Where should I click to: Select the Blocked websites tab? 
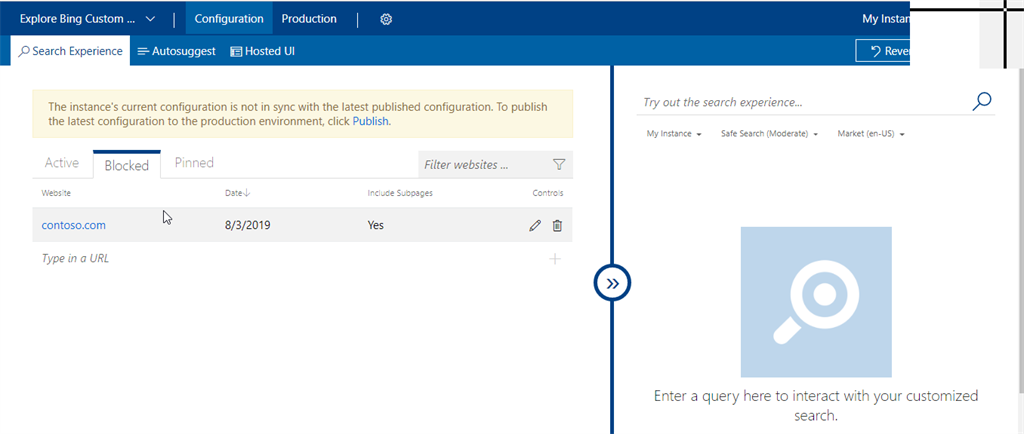tap(127, 165)
